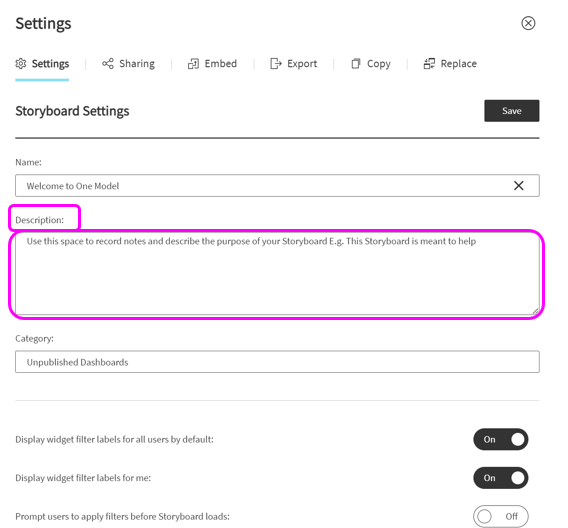Click the Embed icon

(x=193, y=64)
